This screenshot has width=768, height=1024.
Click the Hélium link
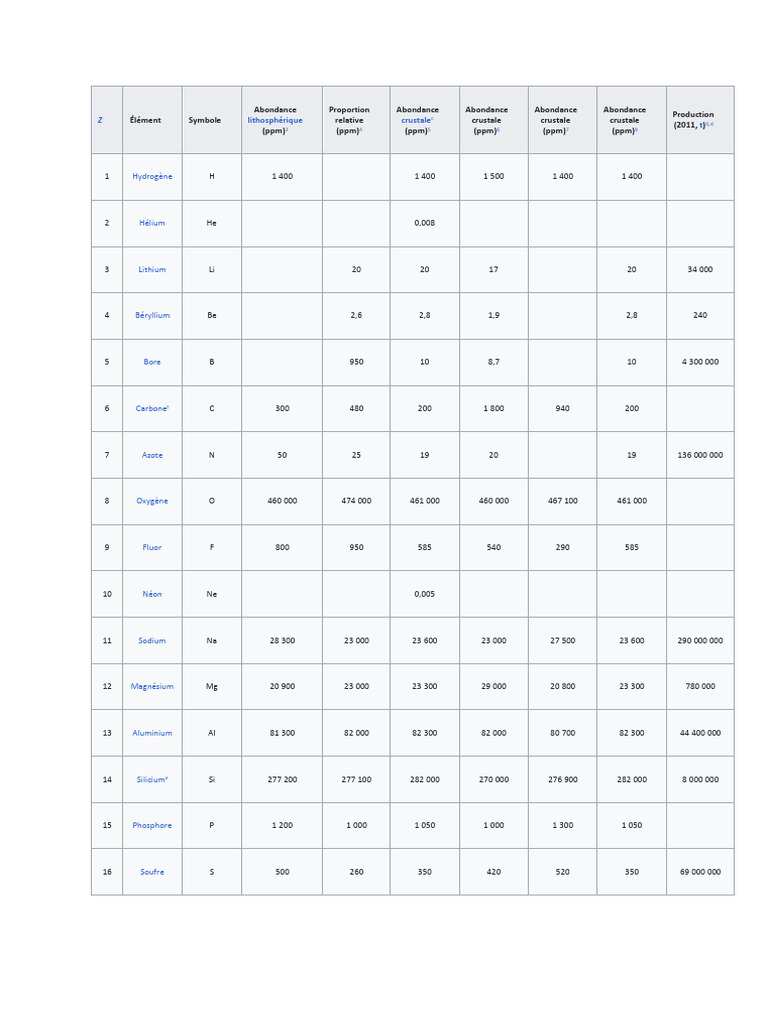click(152, 223)
